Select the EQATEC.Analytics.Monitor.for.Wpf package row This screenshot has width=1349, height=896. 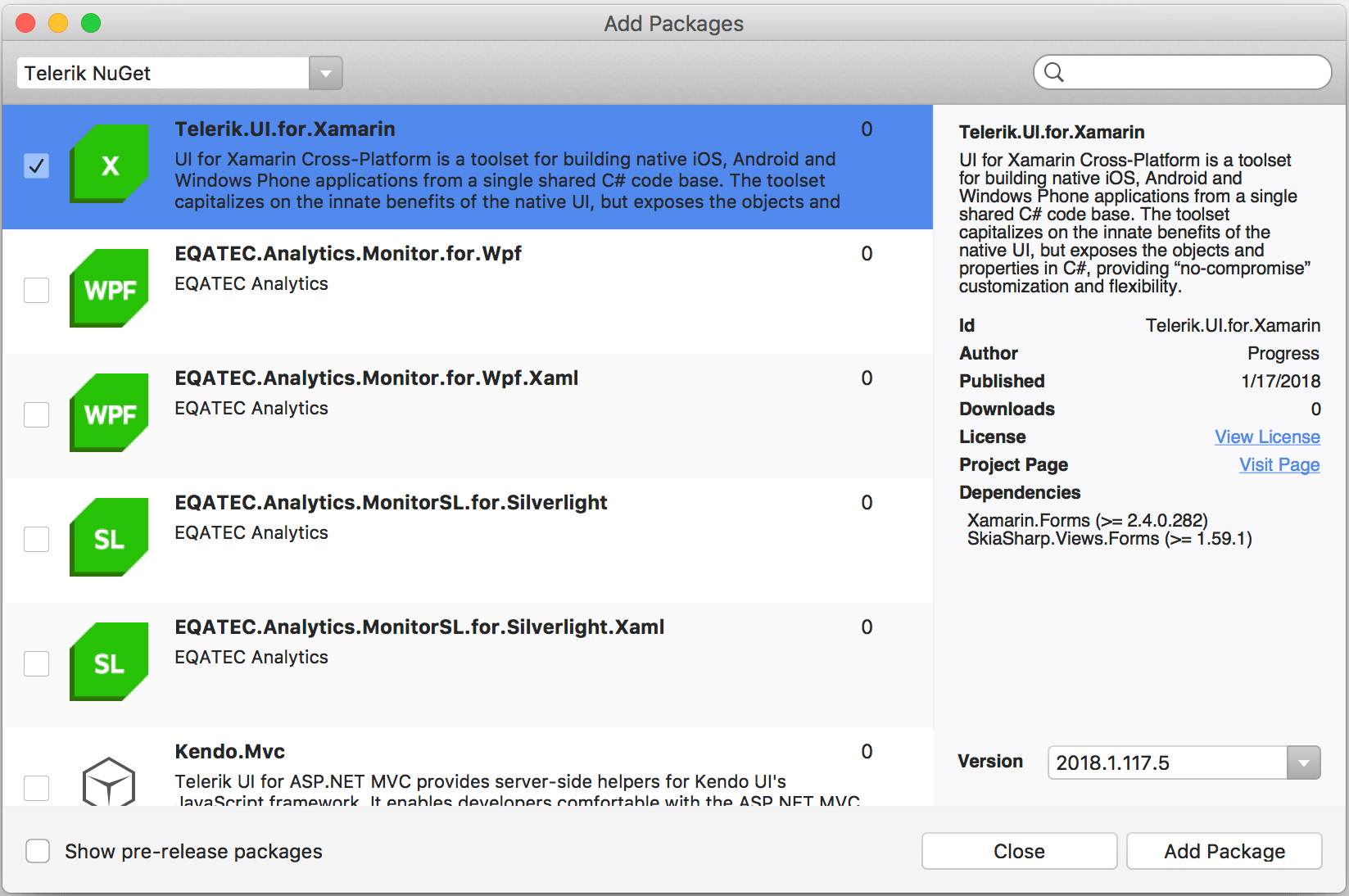[x=468, y=292]
